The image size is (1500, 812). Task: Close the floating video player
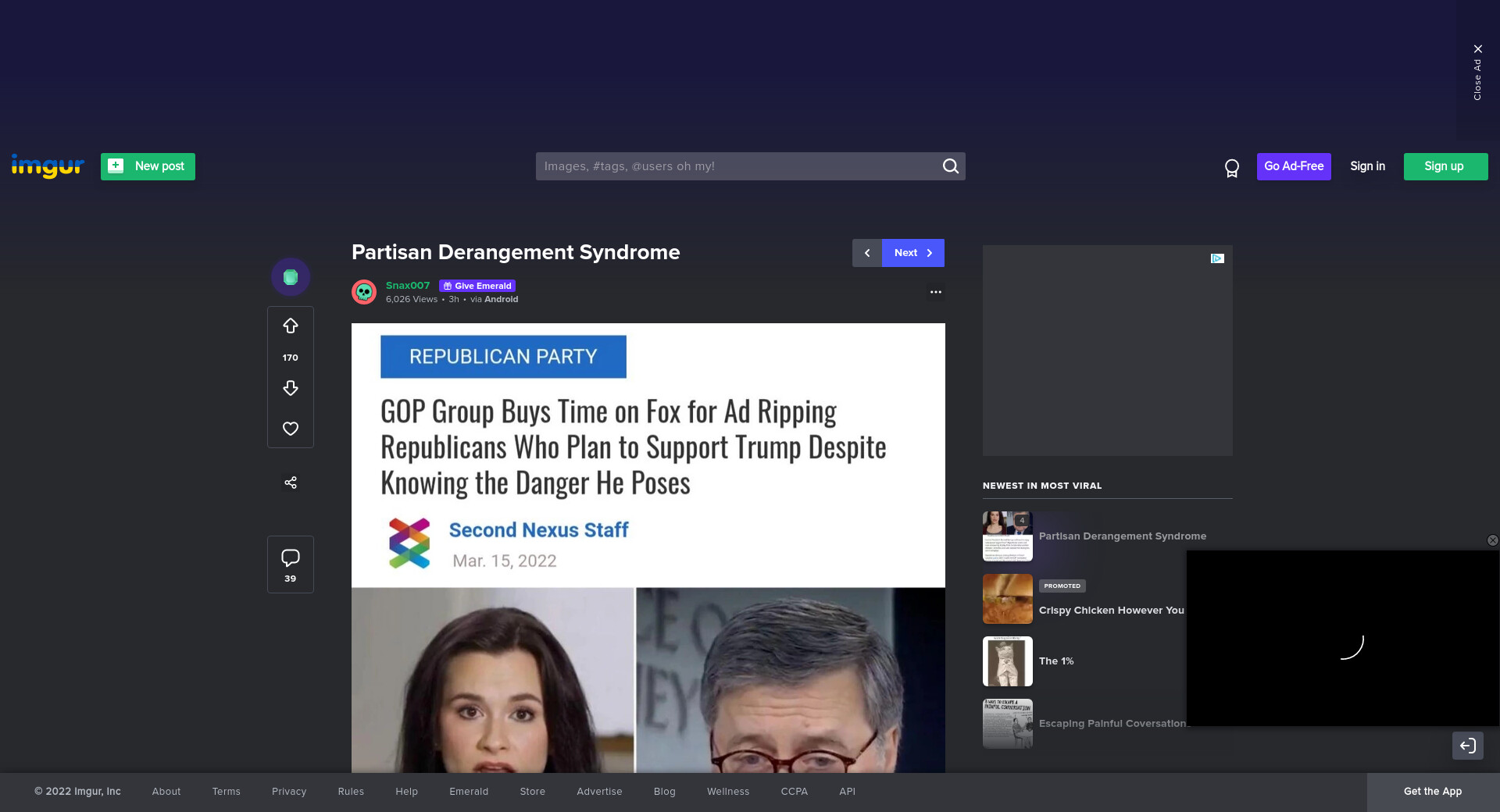click(x=1492, y=540)
